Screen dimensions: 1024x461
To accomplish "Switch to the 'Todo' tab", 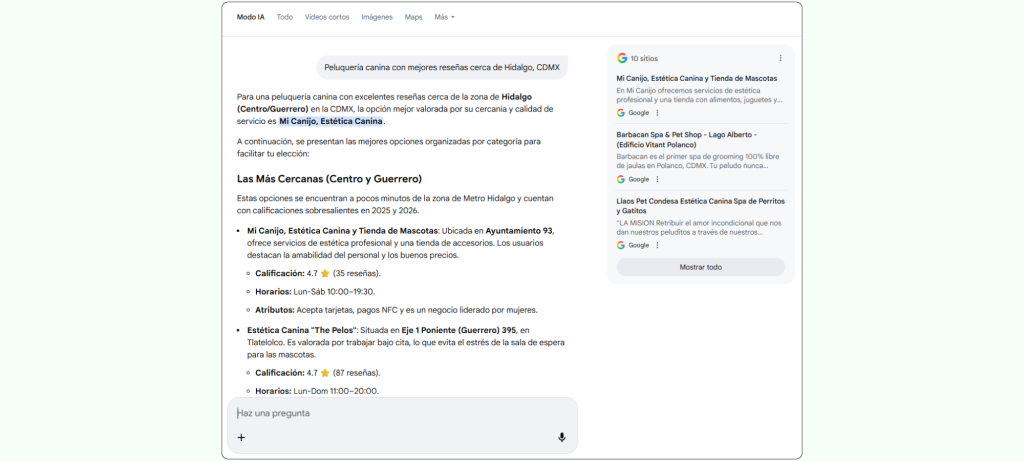I will [285, 17].
